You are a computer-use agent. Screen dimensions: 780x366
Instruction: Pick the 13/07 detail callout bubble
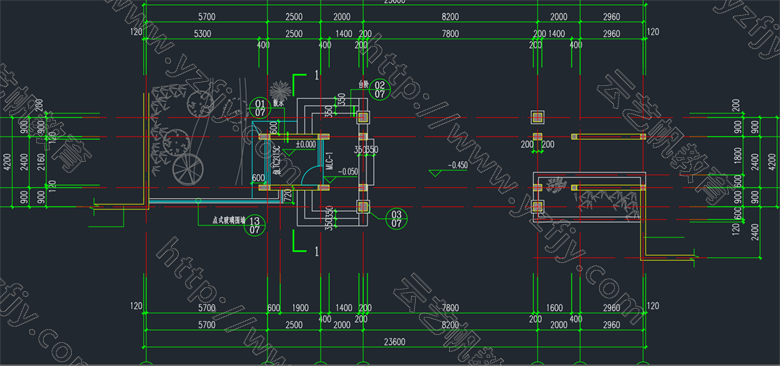[254, 225]
